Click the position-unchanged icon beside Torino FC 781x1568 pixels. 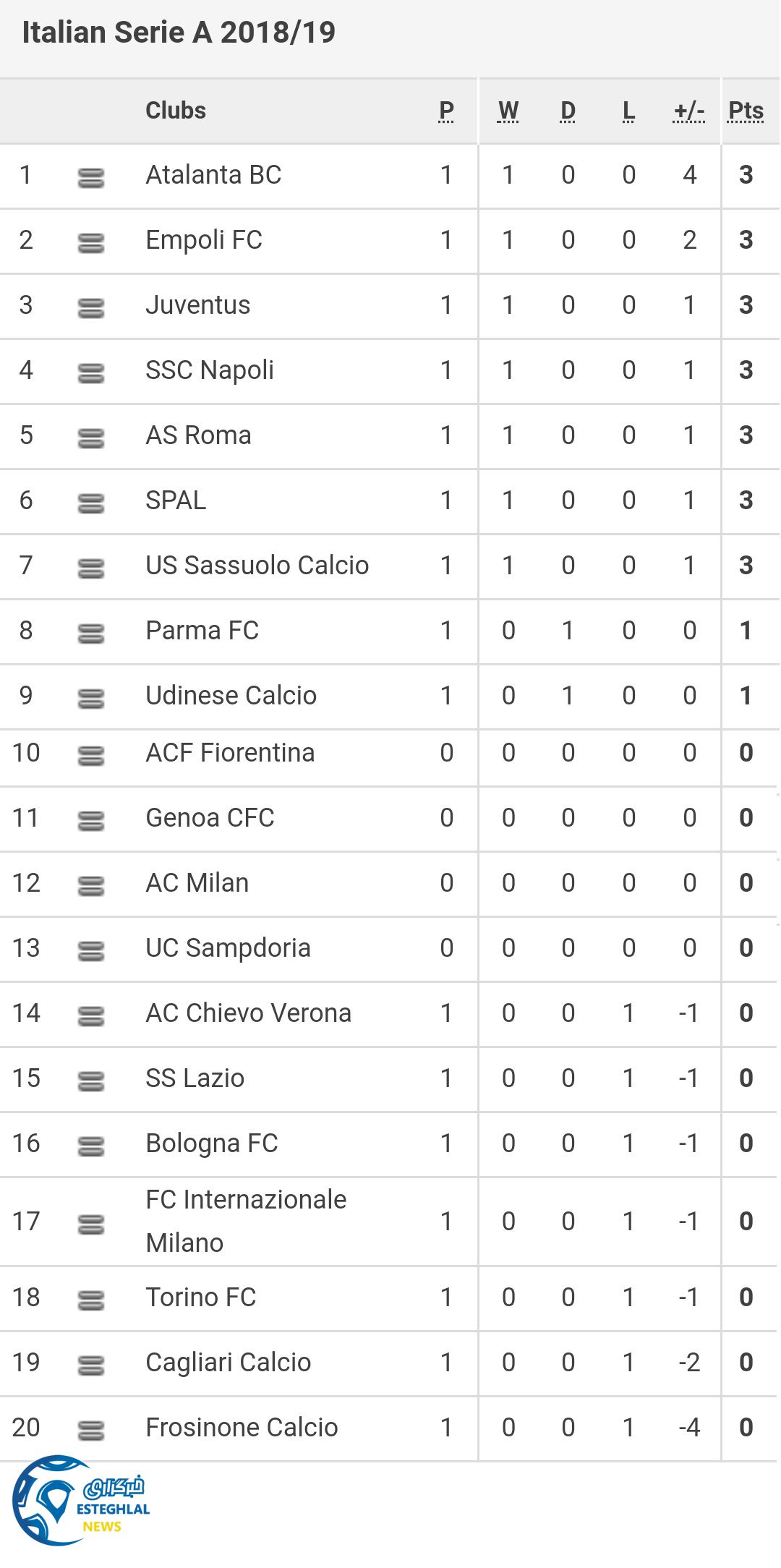click(91, 1300)
